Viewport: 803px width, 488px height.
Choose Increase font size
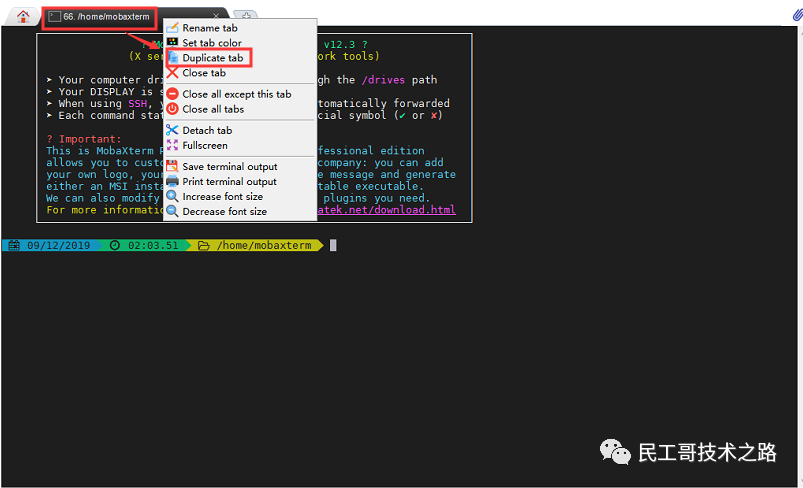240,197
